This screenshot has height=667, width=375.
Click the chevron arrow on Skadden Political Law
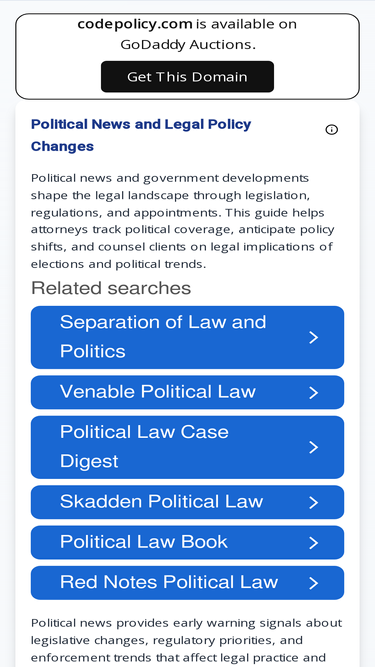[x=313, y=502]
